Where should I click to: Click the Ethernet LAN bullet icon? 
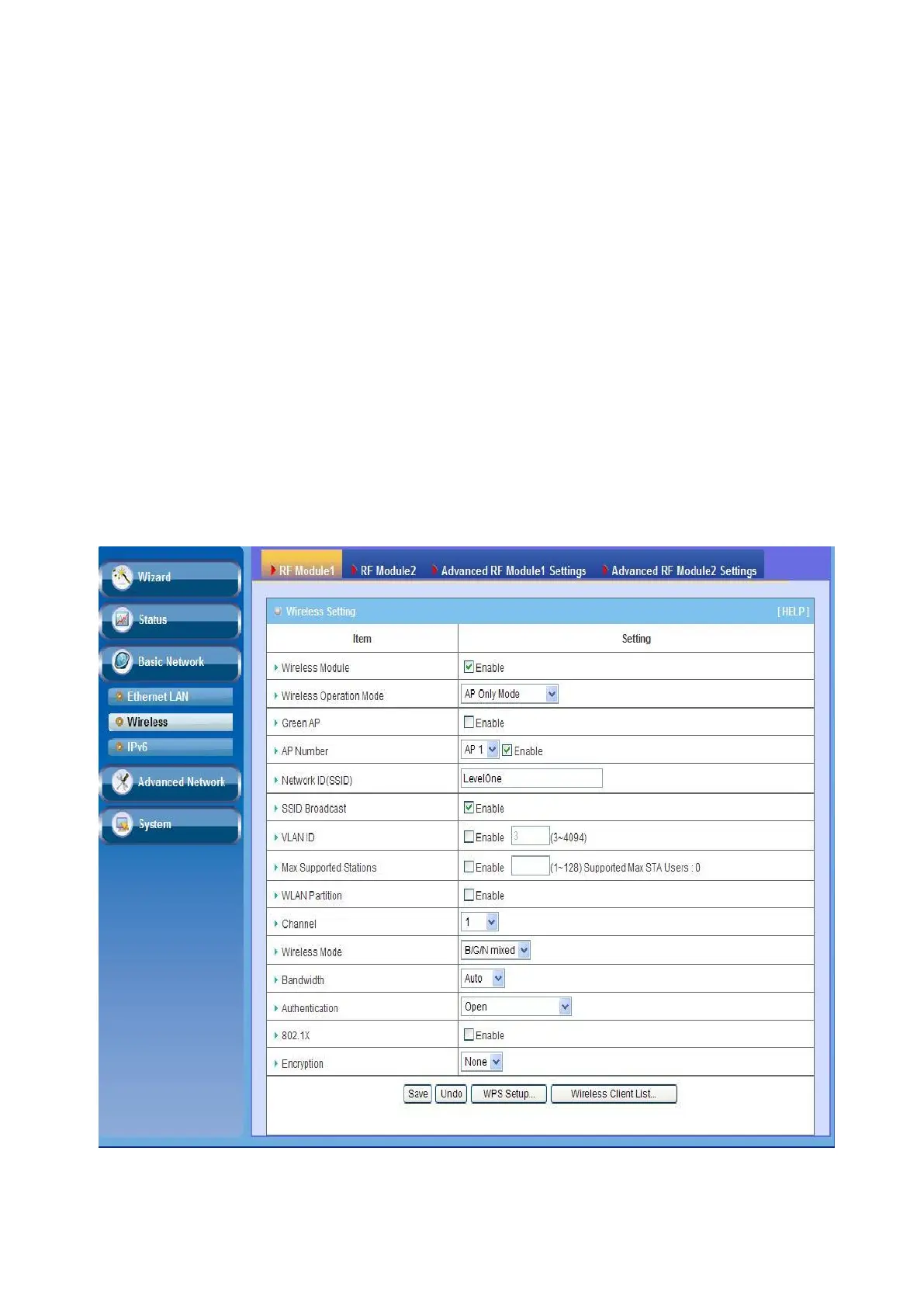(119, 696)
